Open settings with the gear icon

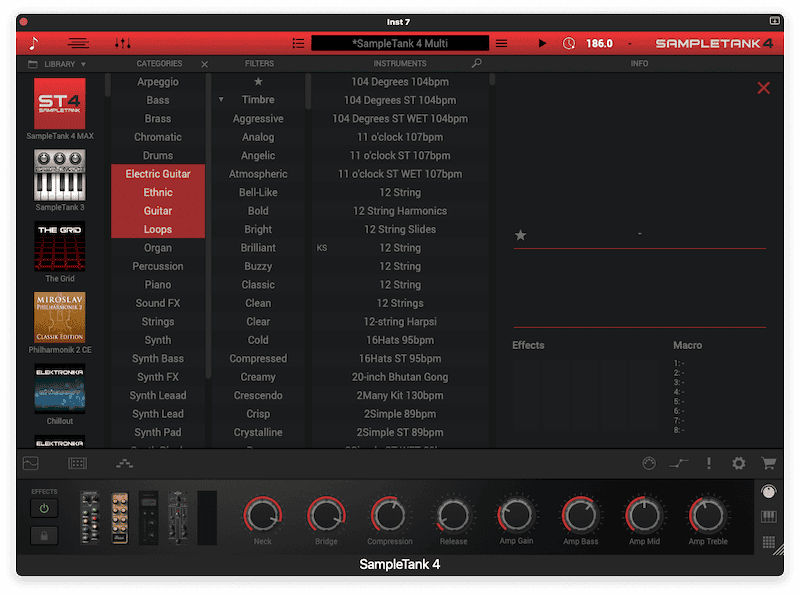click(x=738, y=463)
